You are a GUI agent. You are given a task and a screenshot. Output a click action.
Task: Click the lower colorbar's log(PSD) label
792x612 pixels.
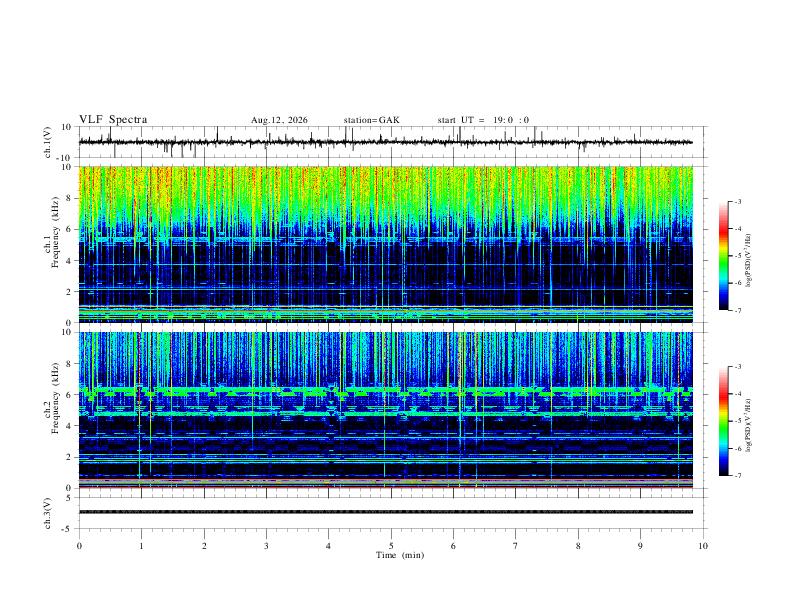749,426
